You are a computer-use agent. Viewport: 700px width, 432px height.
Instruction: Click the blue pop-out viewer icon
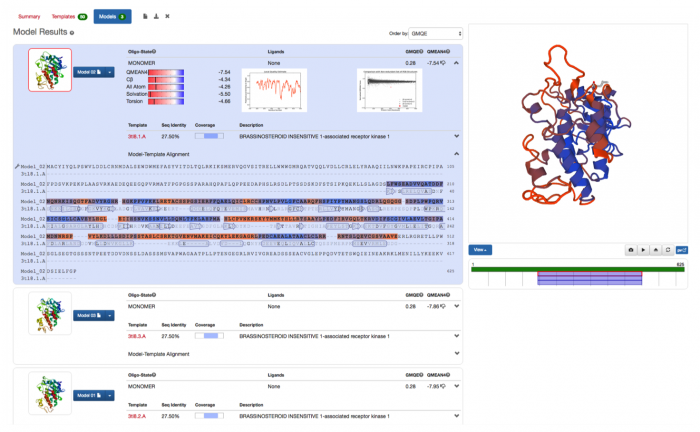point(682,249)
